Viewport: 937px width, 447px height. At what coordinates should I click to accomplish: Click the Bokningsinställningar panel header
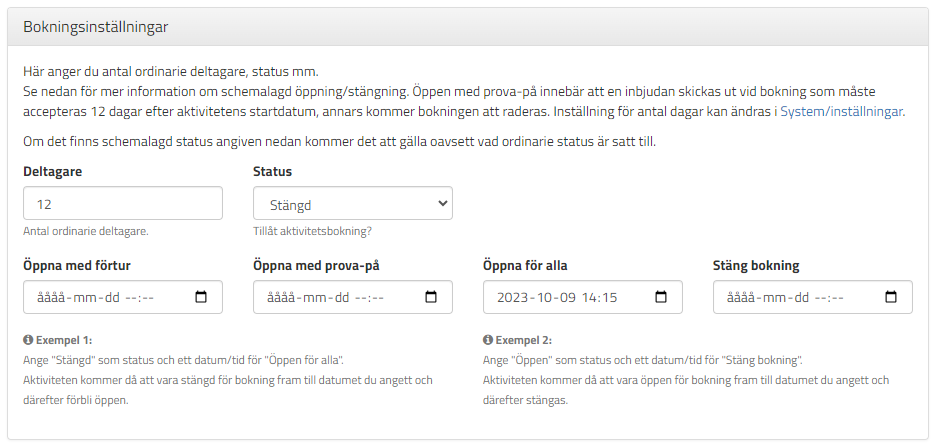[468, 27]
